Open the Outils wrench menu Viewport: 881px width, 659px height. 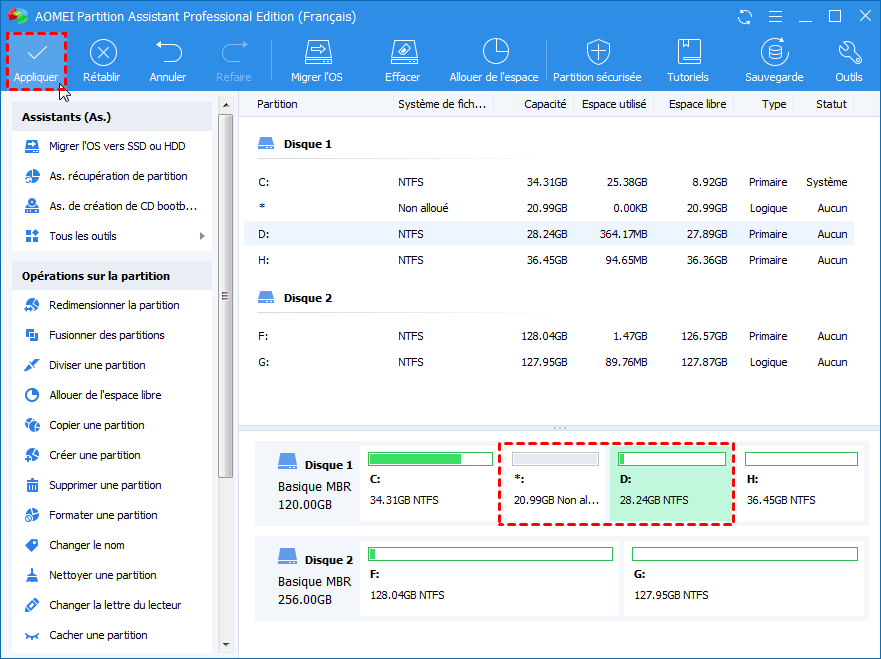click(x=849, y=52)
